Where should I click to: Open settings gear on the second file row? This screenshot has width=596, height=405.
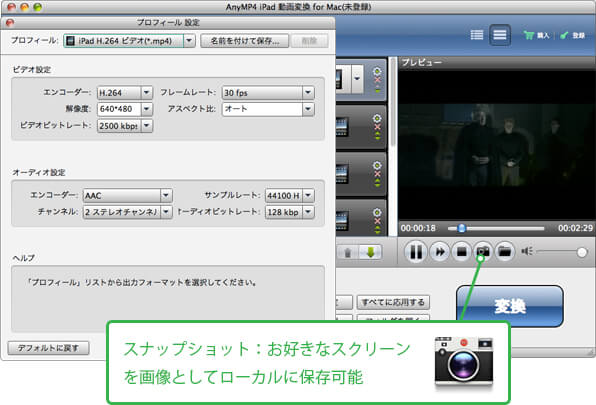(377, 118)
